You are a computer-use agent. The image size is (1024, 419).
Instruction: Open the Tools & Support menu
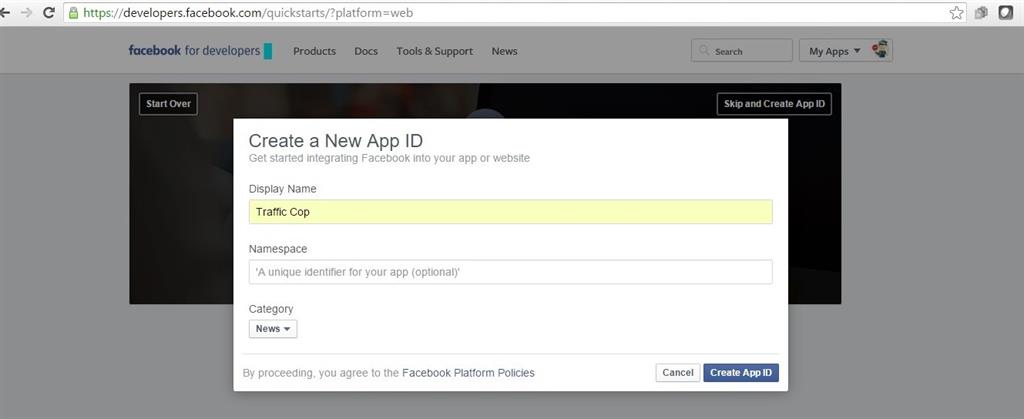click(x=434, y=51)
